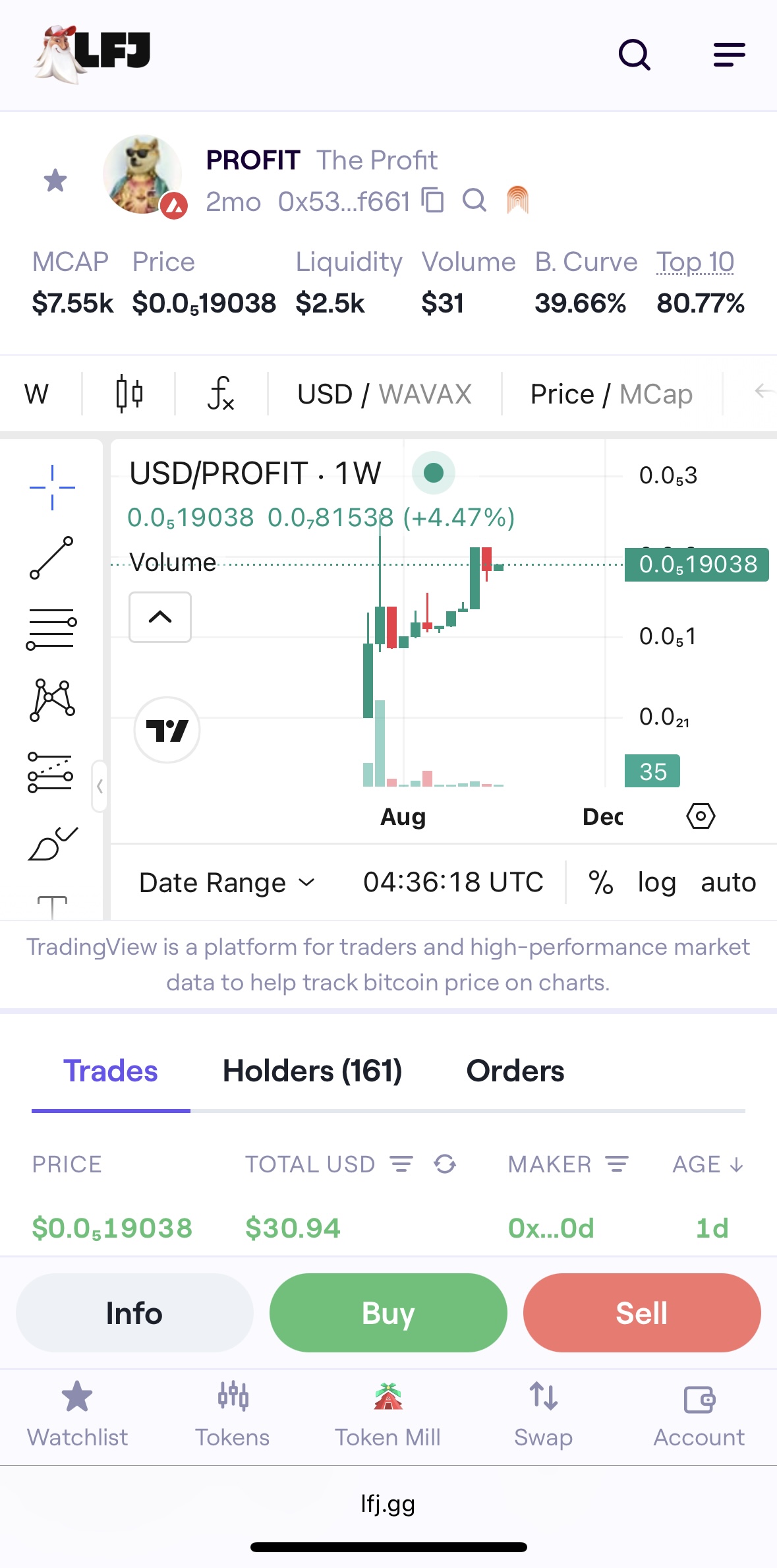Select the trend line drawing tool

pos(51,558)
